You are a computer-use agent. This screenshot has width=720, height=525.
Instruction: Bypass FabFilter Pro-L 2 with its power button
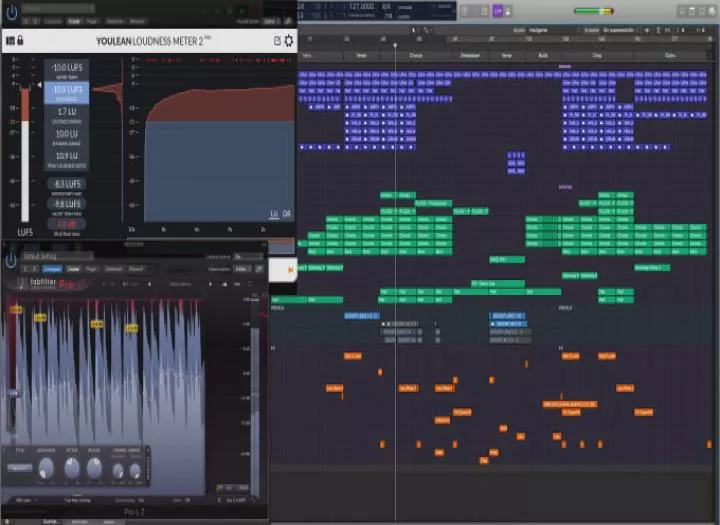click(11, 261)
